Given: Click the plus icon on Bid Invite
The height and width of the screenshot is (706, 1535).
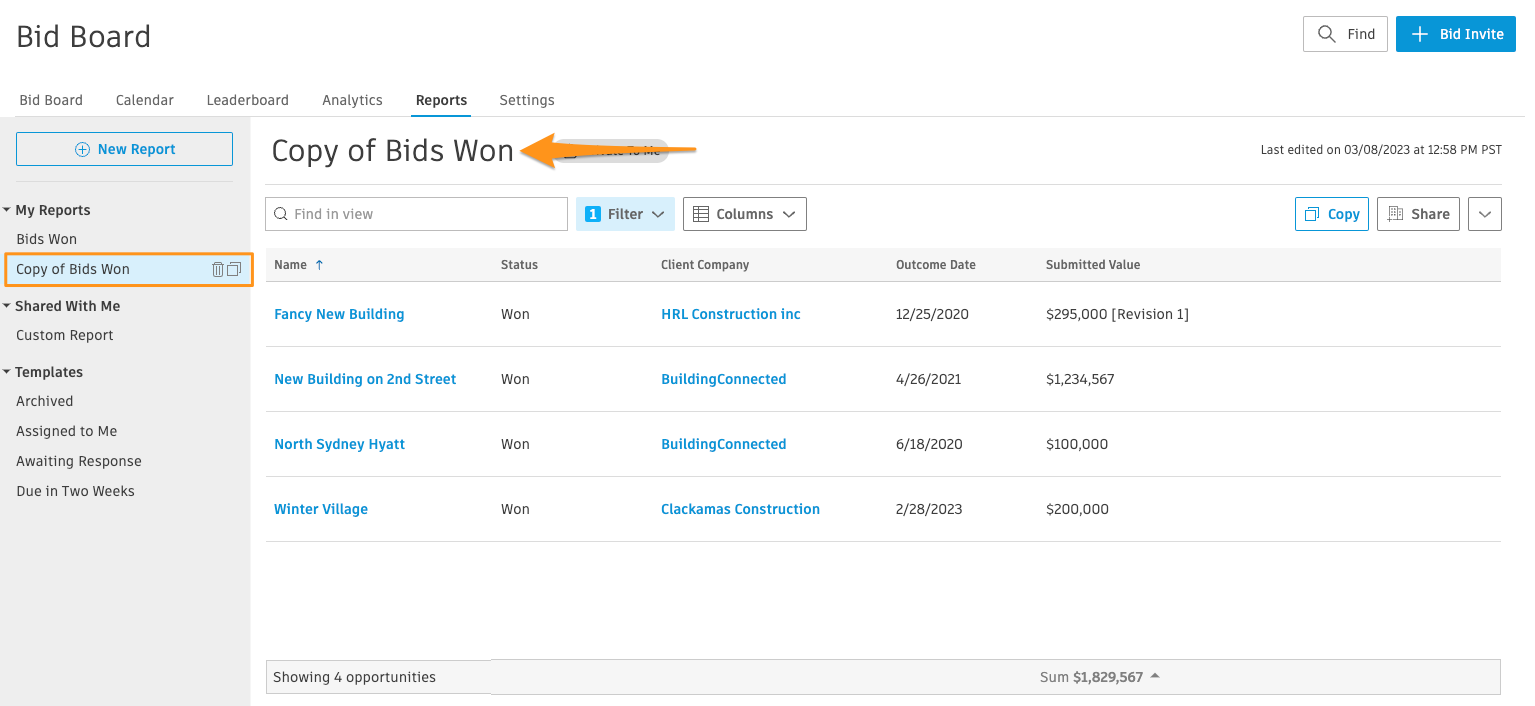Looking at the screenshot, I should pos(1419,34).
